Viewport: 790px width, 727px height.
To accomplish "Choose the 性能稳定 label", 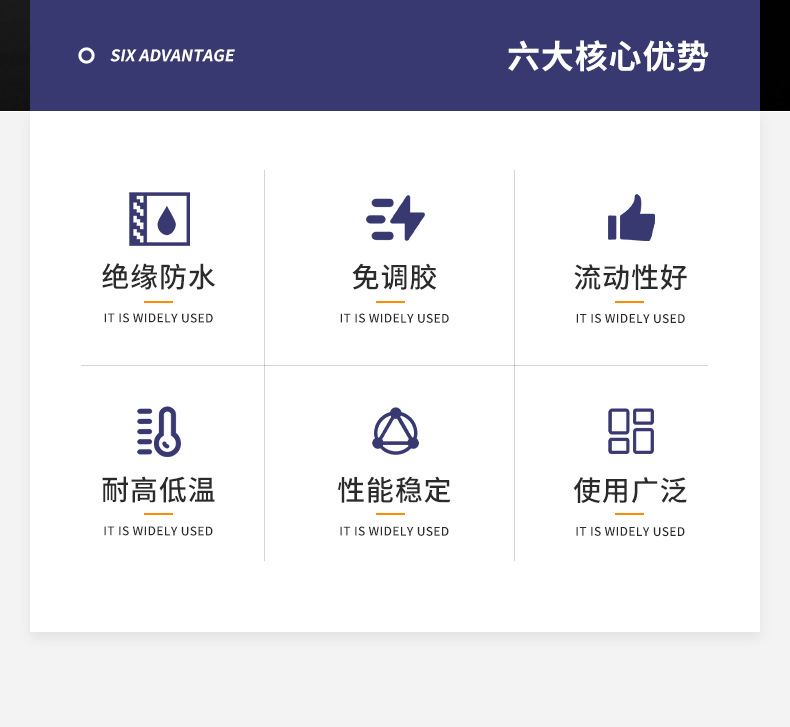I will 395,490.
